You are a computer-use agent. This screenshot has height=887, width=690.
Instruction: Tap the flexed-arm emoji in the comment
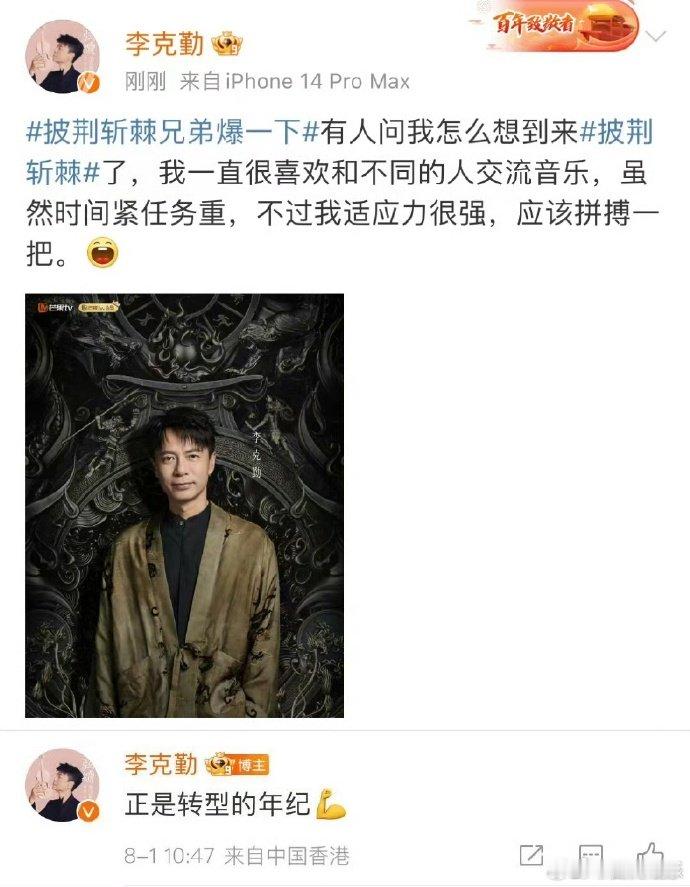point(330,804)
